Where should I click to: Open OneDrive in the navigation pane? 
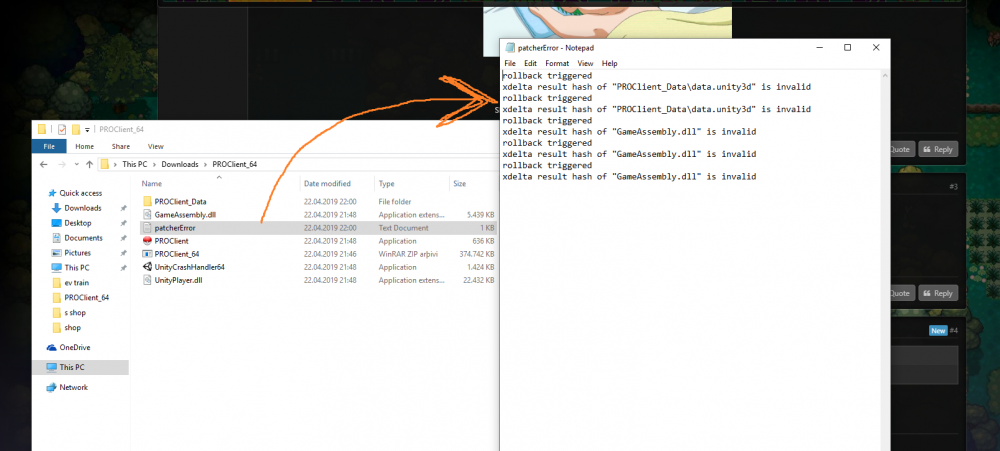(74, 347)
